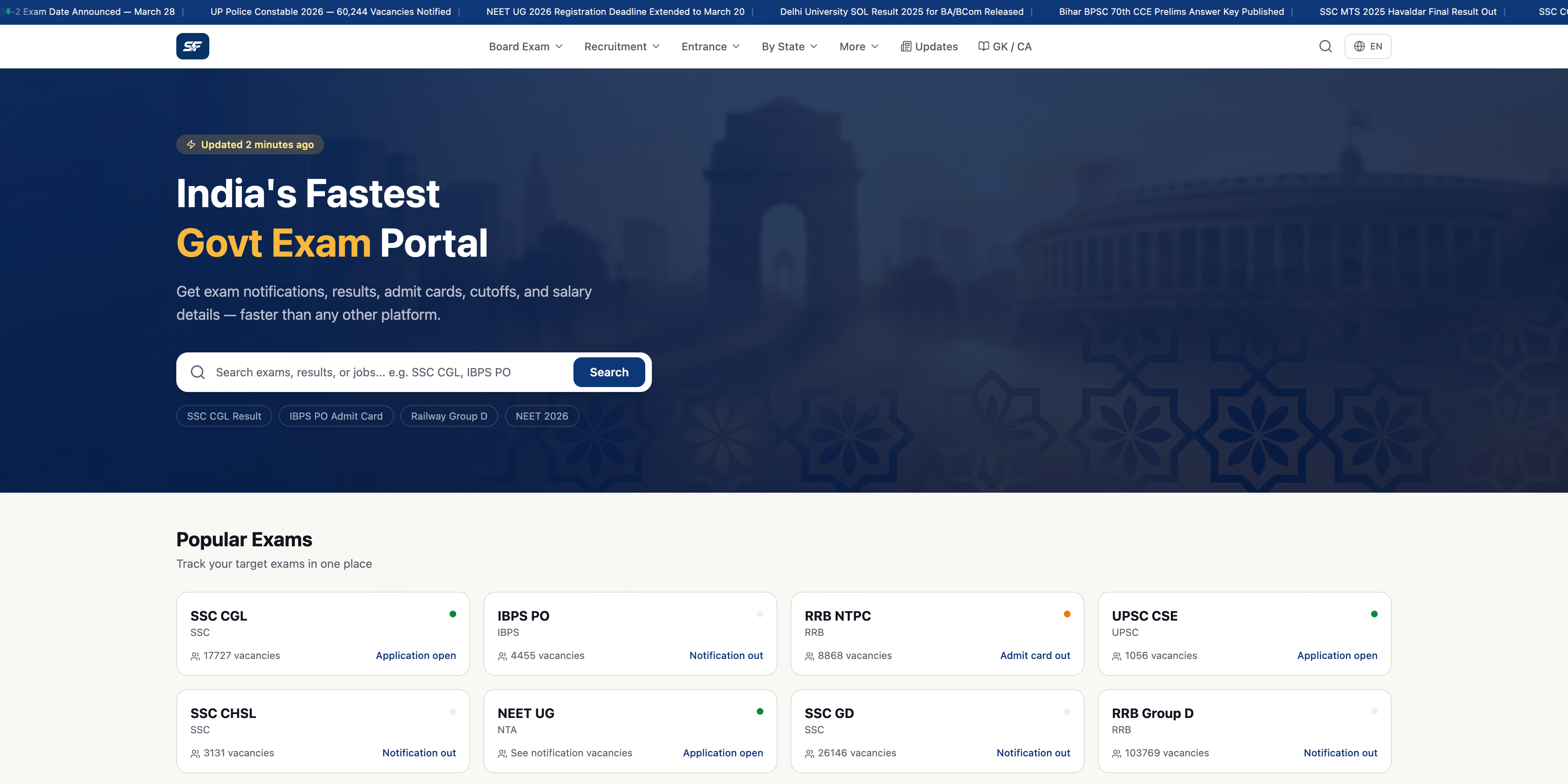Expand the Board Exam dropdown

pyautogui.click(x=526, y=46)
